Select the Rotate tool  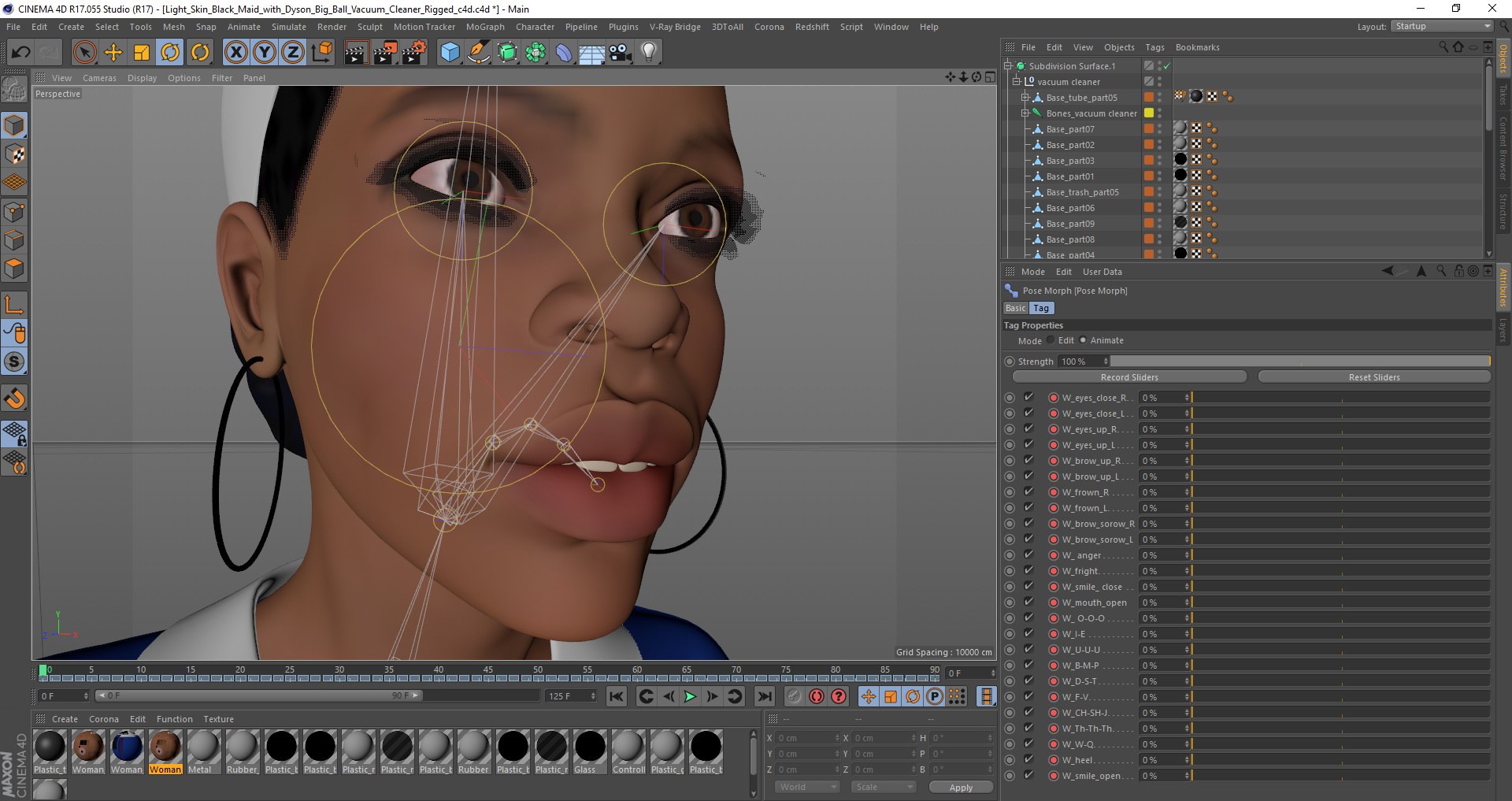pyautogui.click(x=170, y=53)
